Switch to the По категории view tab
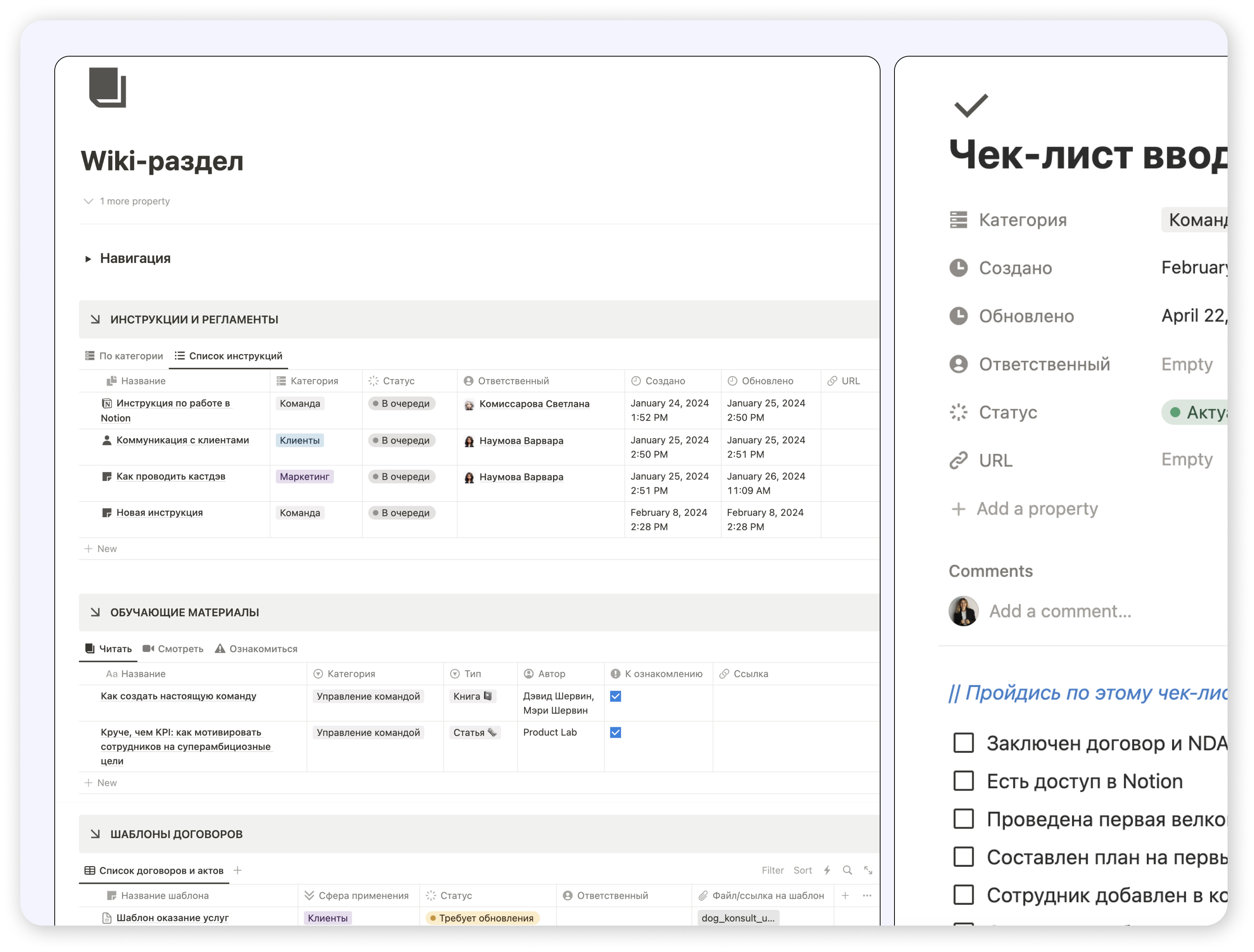 point(124,356)
